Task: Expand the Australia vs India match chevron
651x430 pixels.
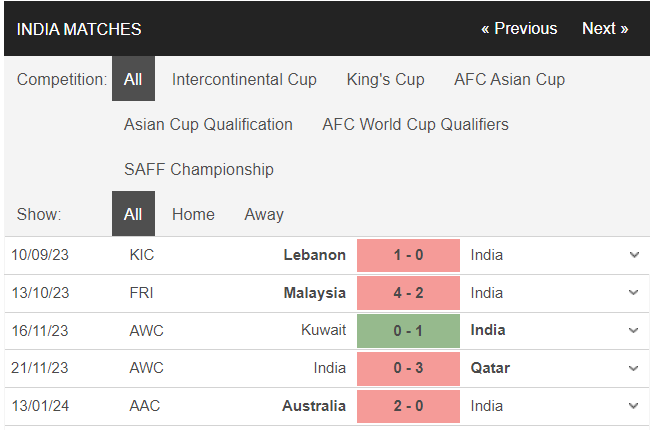Action: pos(633,406)
